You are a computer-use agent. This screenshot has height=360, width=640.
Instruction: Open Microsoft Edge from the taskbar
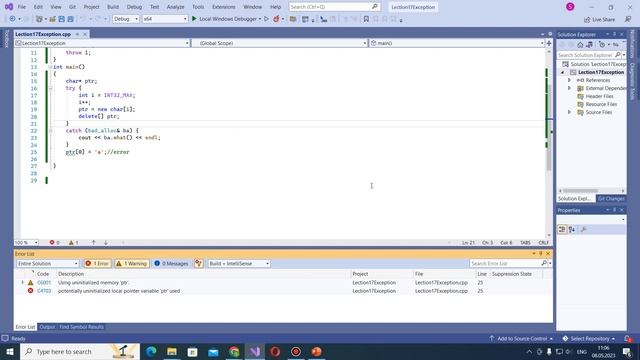pyautogui.click(x=151, y=351)
